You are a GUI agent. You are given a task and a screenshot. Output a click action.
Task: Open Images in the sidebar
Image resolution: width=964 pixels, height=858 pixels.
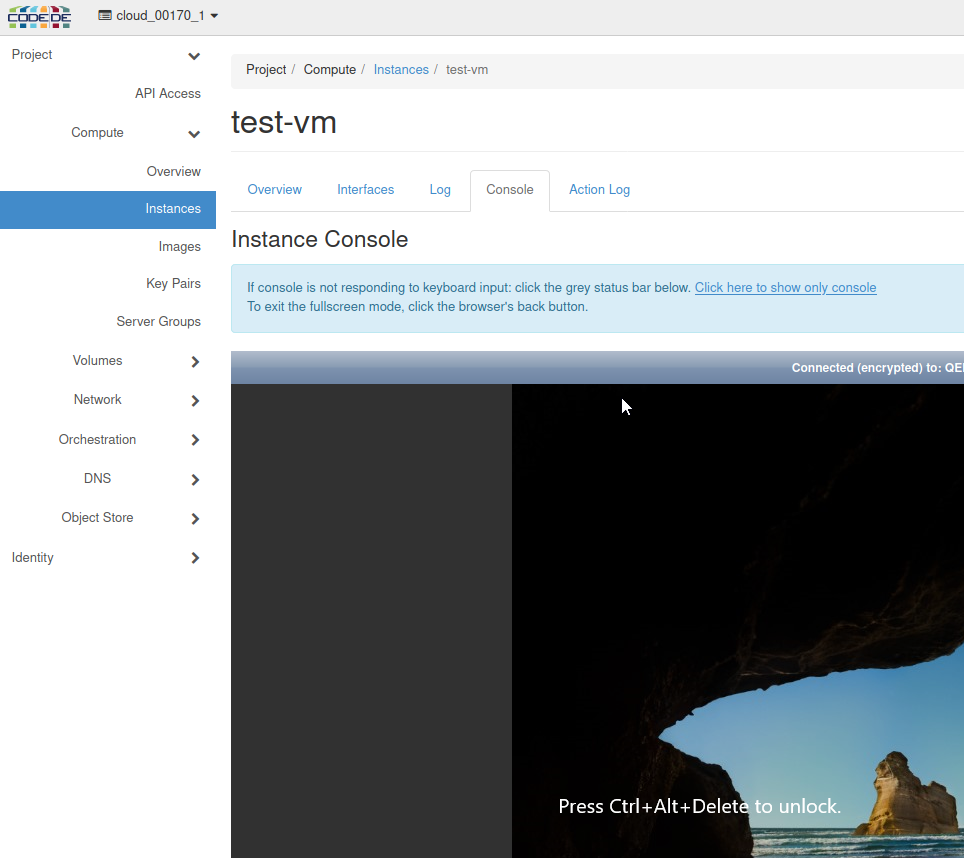[180, 246]
